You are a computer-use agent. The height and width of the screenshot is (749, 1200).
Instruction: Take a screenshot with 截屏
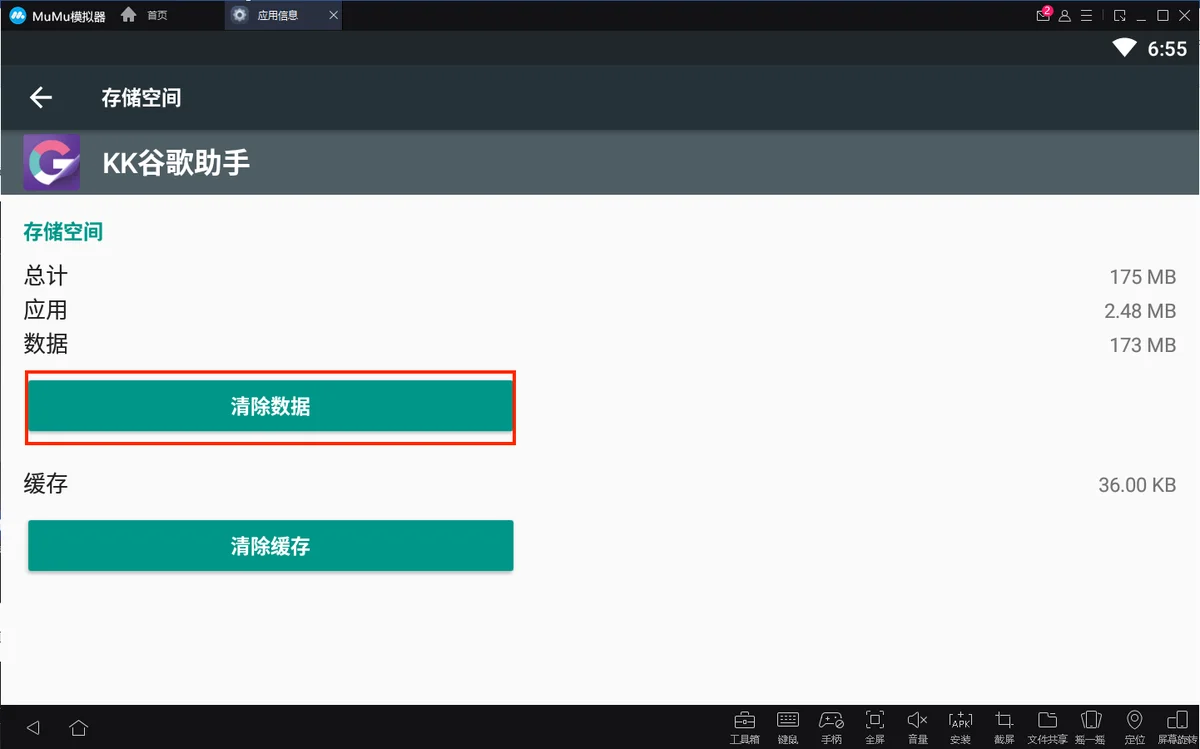point(1004,726)
